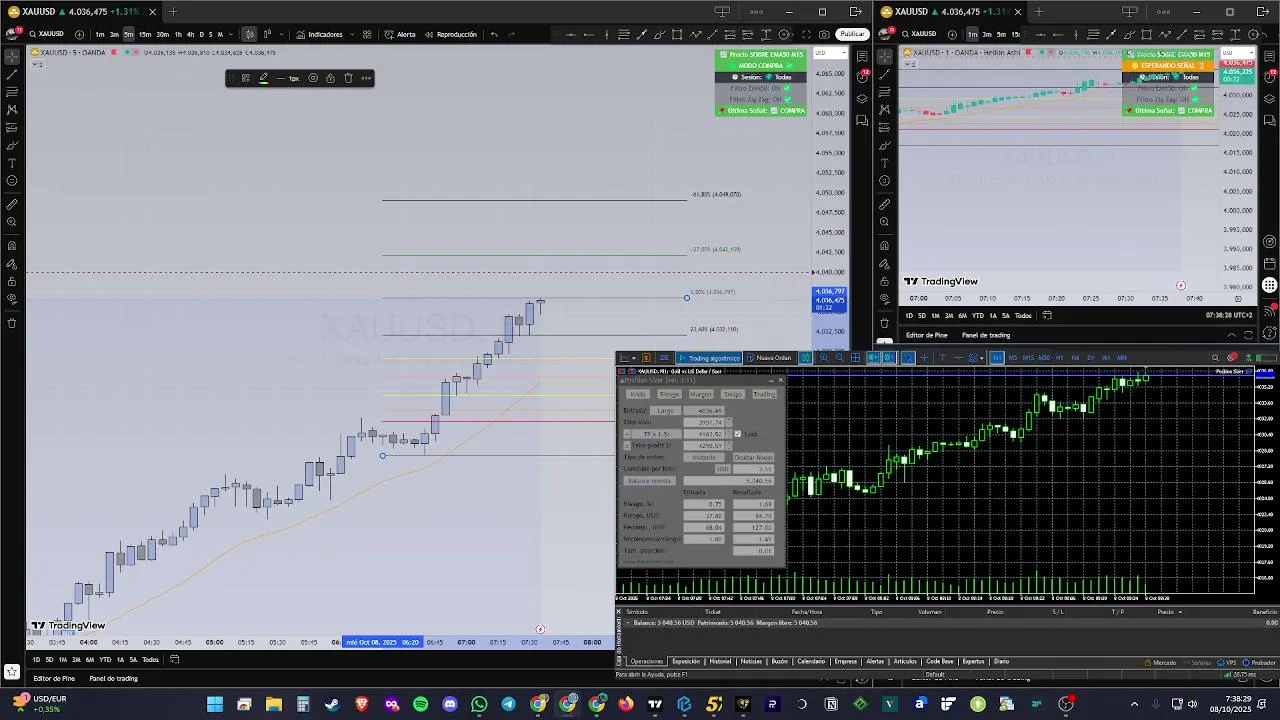The width and height of the screenshot is (1280, 720).
Task: Select the measure ruler tool in left sidebar
Action: (12, 205)
